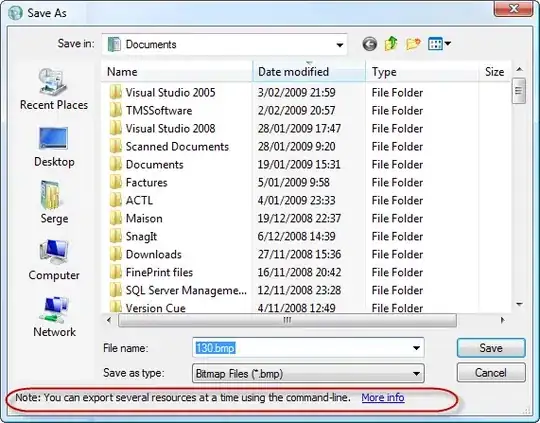
Task: Click the Cancel button
Action: click(x=491, y=373)
